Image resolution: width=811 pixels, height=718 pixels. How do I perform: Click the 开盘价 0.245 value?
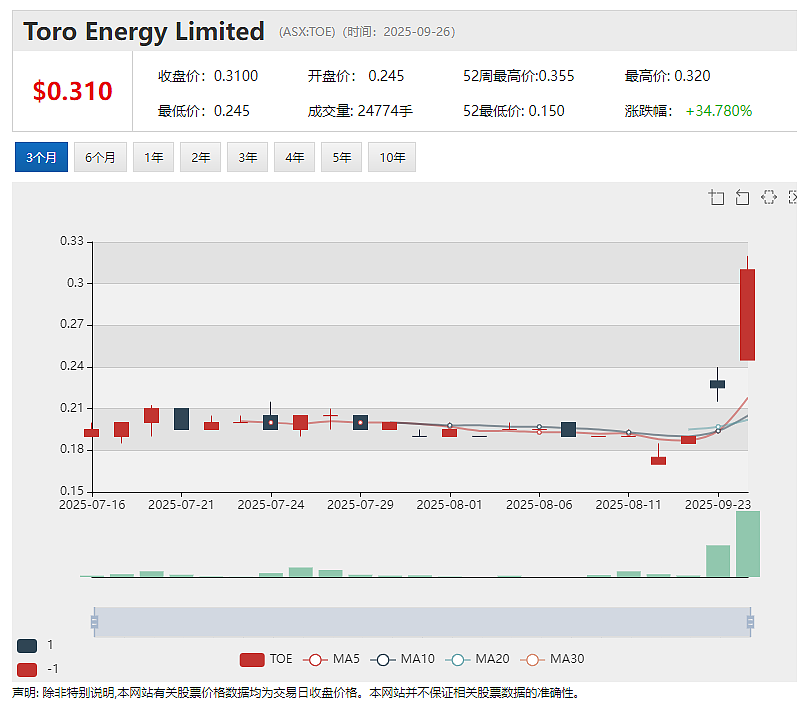point(386,76)
